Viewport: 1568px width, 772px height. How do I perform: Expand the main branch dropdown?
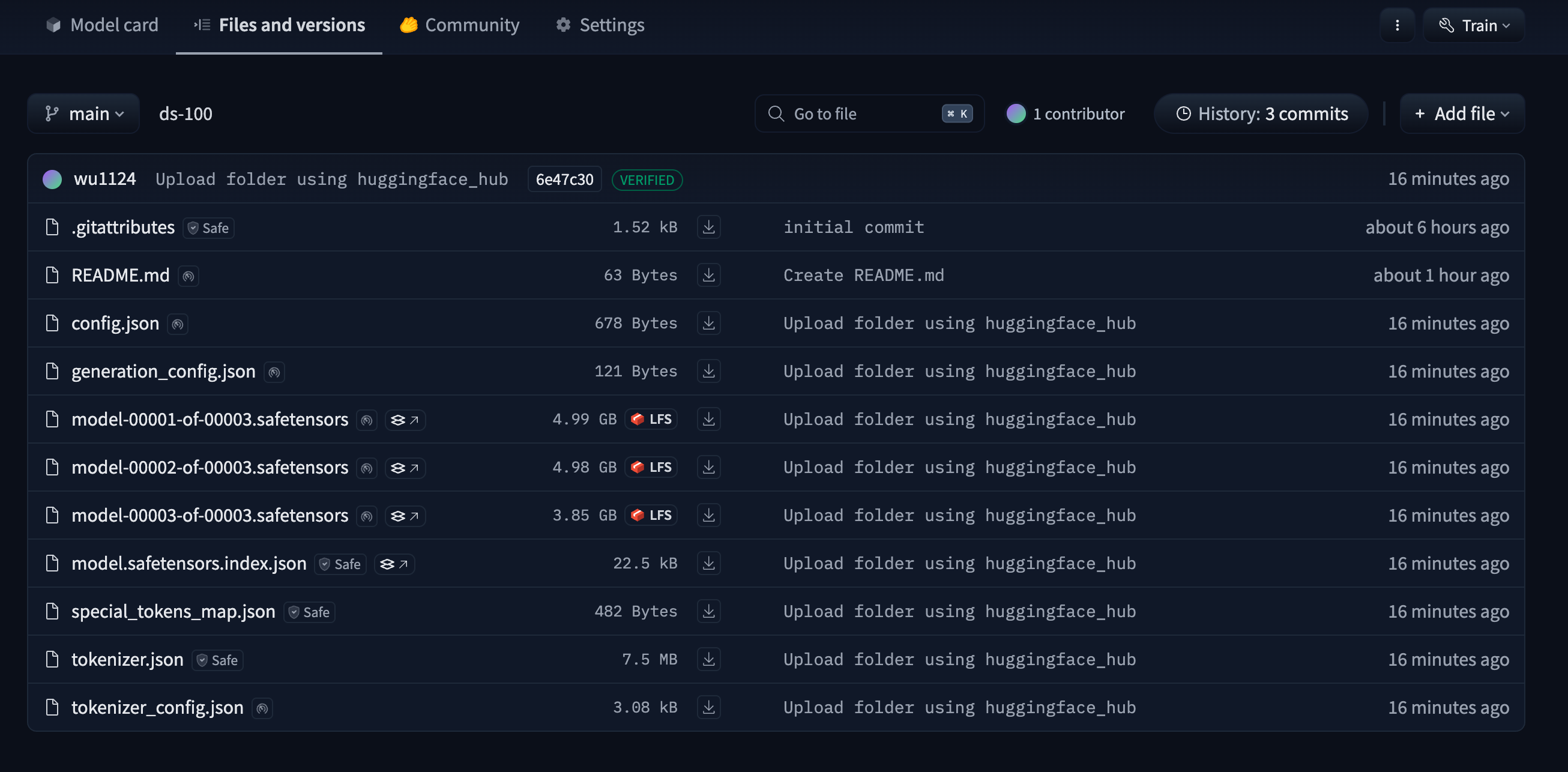pyautogui.click(x=84, y=114)
